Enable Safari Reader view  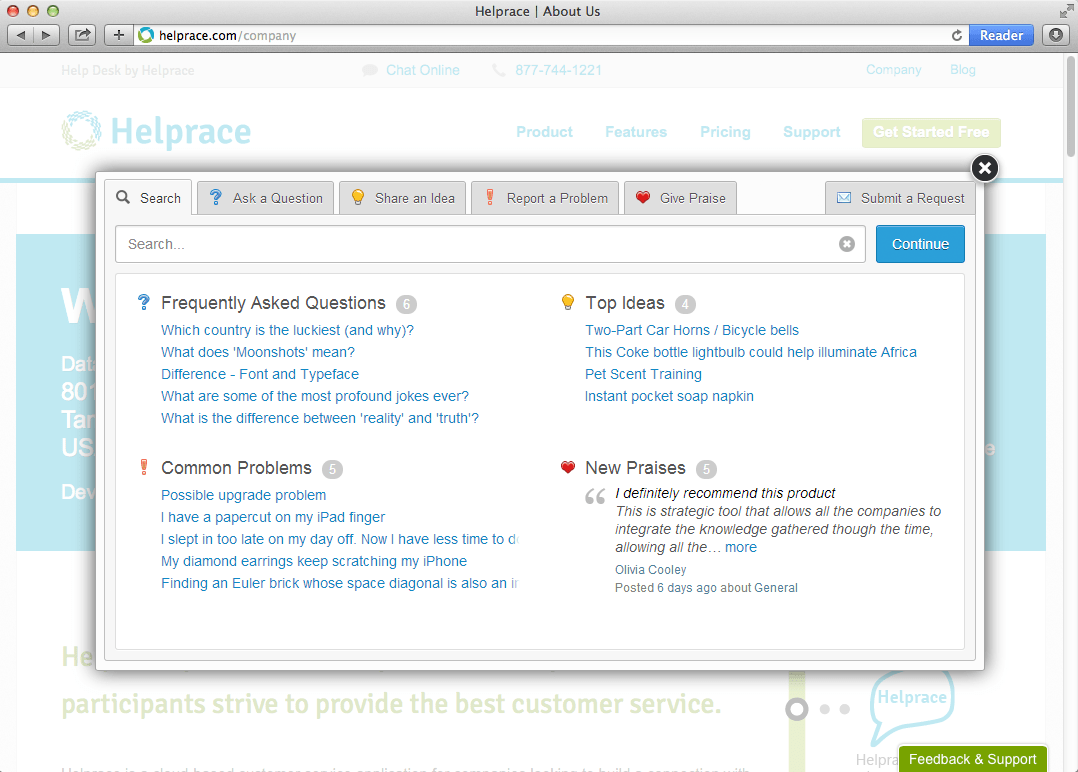point(1001,35)
